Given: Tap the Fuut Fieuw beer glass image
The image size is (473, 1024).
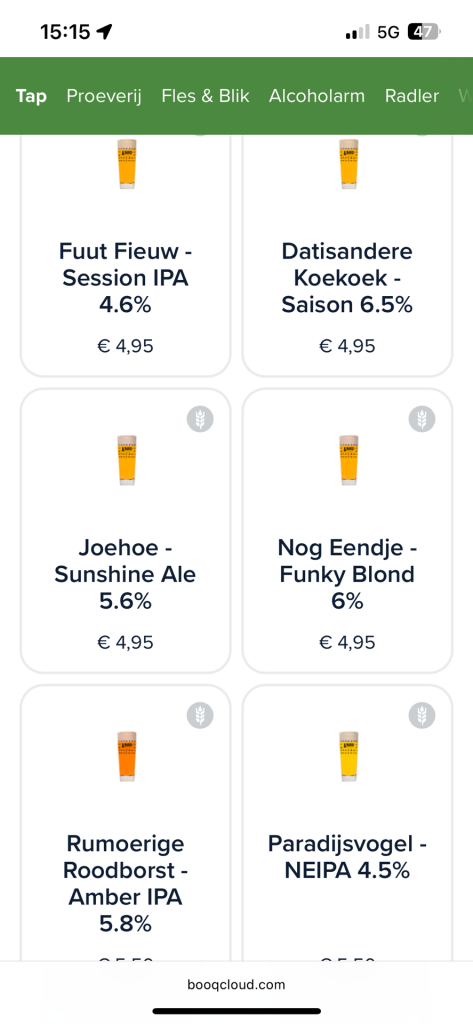Looking at the screenshot, I should point(127,163).
